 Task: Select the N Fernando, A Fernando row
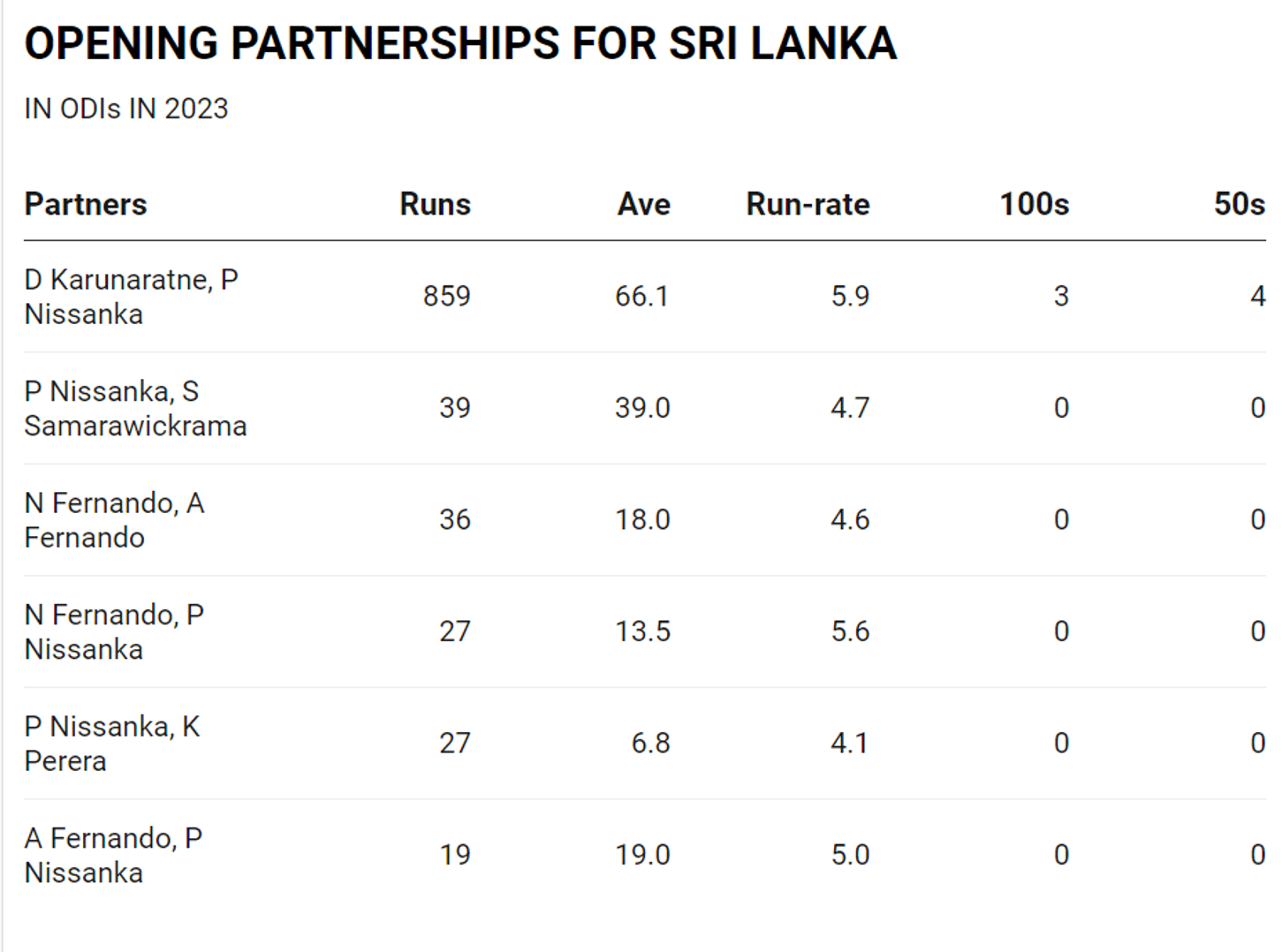click(x=115, y=520)
